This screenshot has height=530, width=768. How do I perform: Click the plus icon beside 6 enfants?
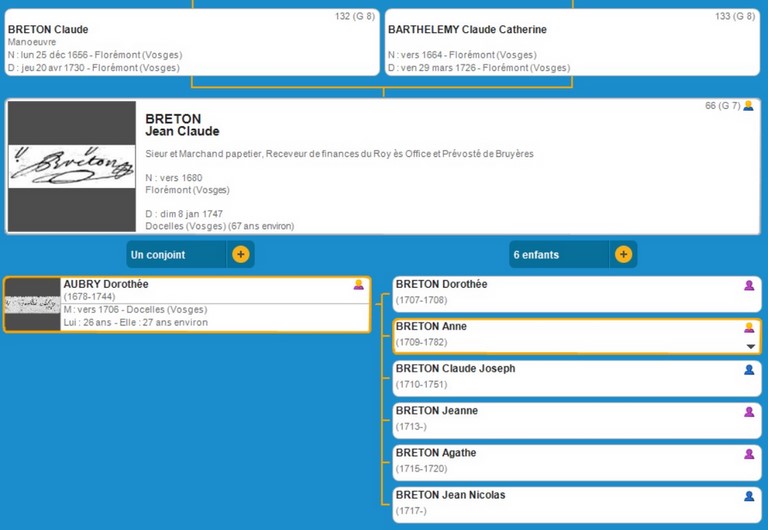click(623, 255)
